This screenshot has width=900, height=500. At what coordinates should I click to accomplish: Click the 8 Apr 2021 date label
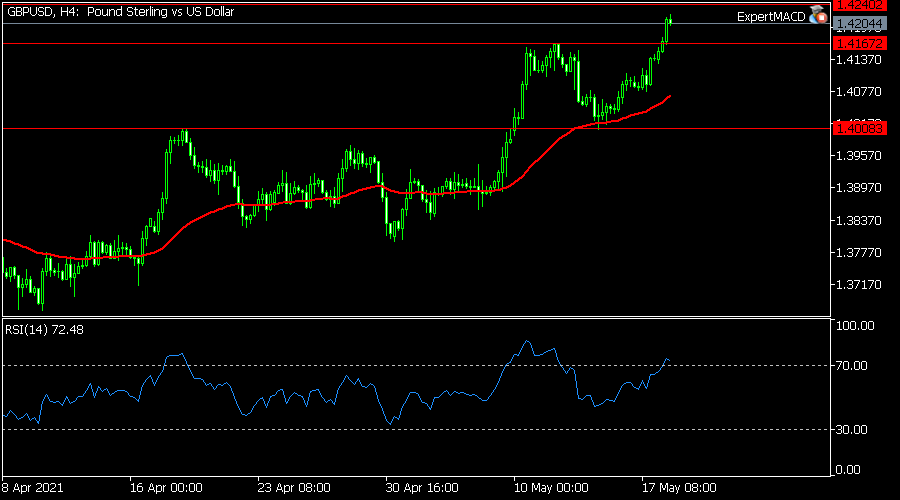32,488
